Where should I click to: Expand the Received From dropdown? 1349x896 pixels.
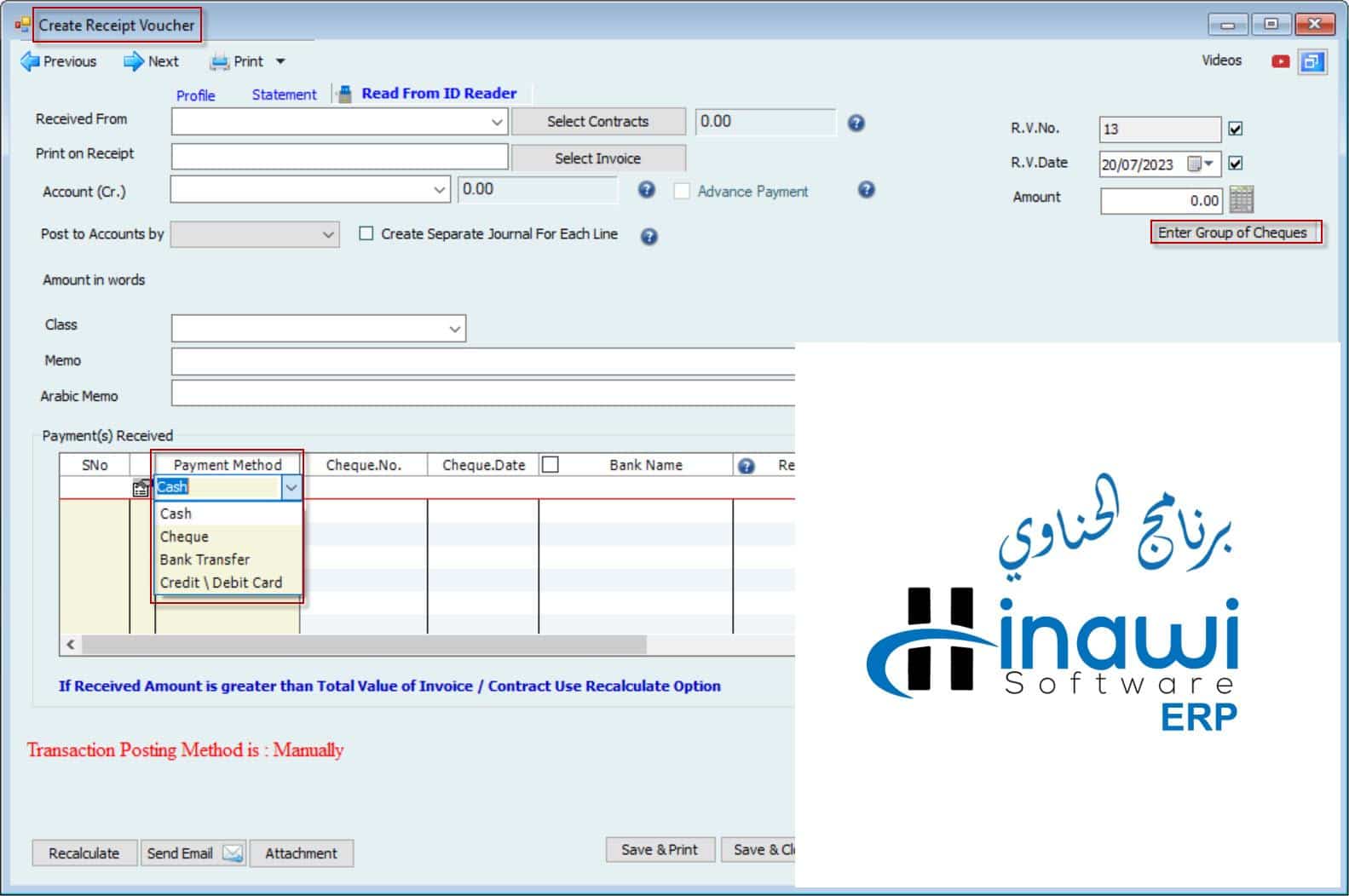pos(497,122)
